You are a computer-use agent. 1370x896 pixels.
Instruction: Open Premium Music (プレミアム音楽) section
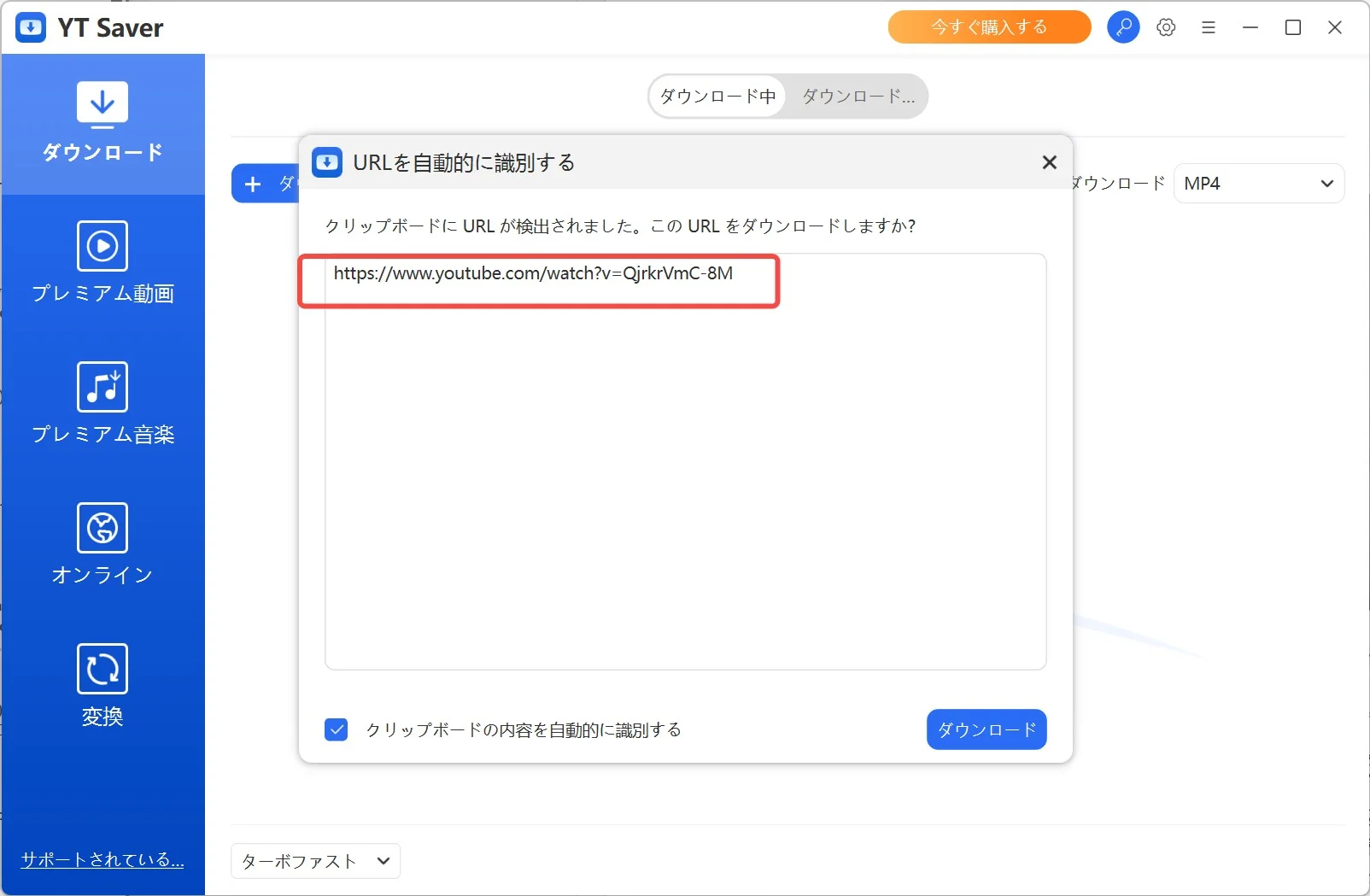pos(102,404)
